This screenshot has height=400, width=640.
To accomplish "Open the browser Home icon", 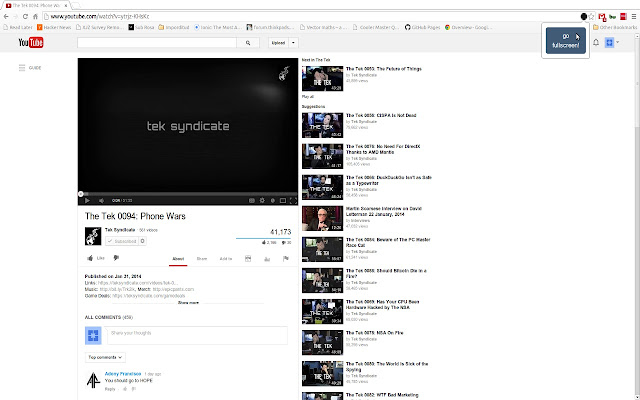I will [36, 17].
